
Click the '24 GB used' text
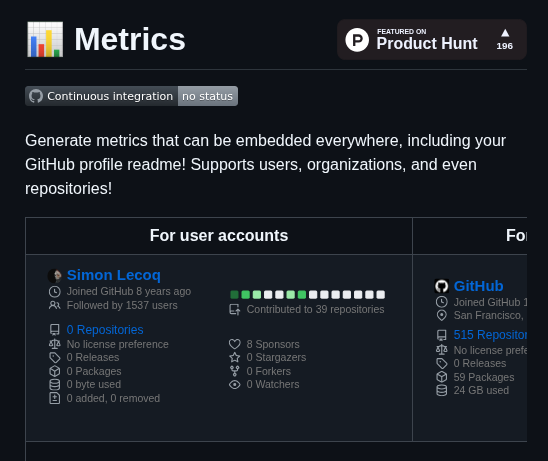tap(481, 390)
